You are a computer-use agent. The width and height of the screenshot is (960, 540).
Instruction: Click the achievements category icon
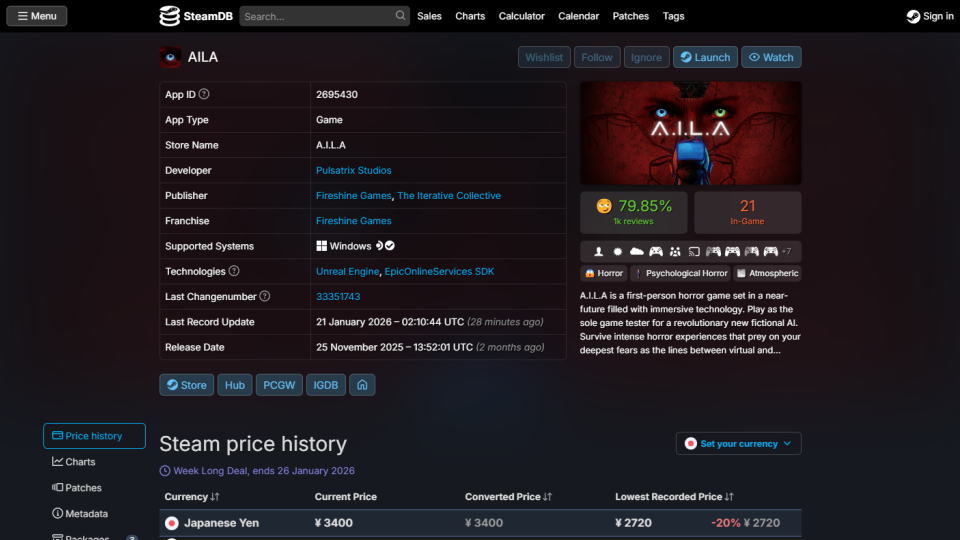tap(618, 252)
